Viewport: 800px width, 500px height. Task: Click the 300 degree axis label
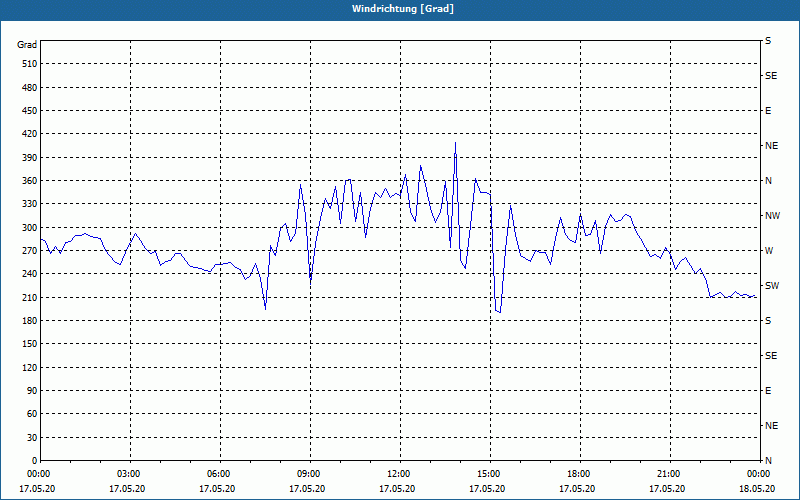tap(30, 227)
